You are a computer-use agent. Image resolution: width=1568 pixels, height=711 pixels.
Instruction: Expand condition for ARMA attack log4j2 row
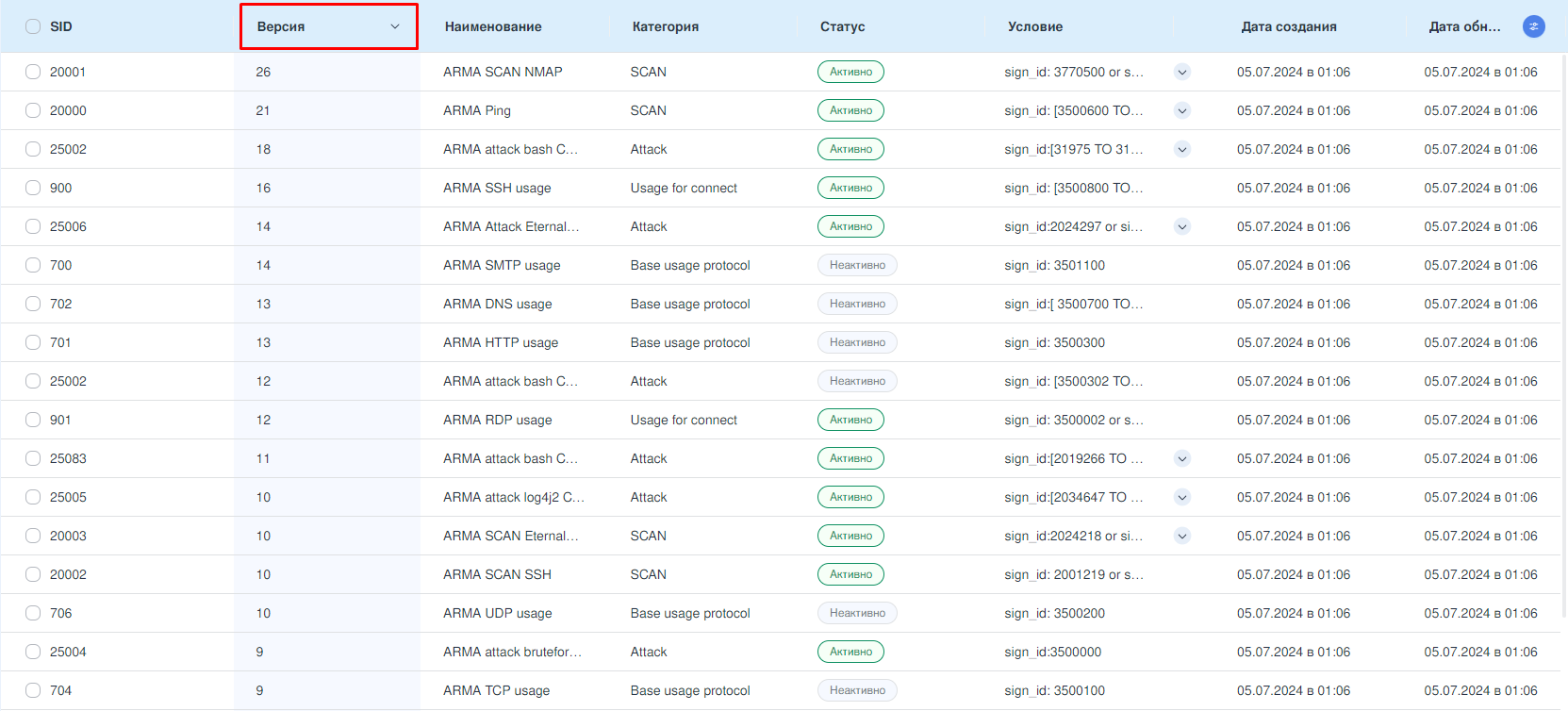click(x=1182, y=497)
